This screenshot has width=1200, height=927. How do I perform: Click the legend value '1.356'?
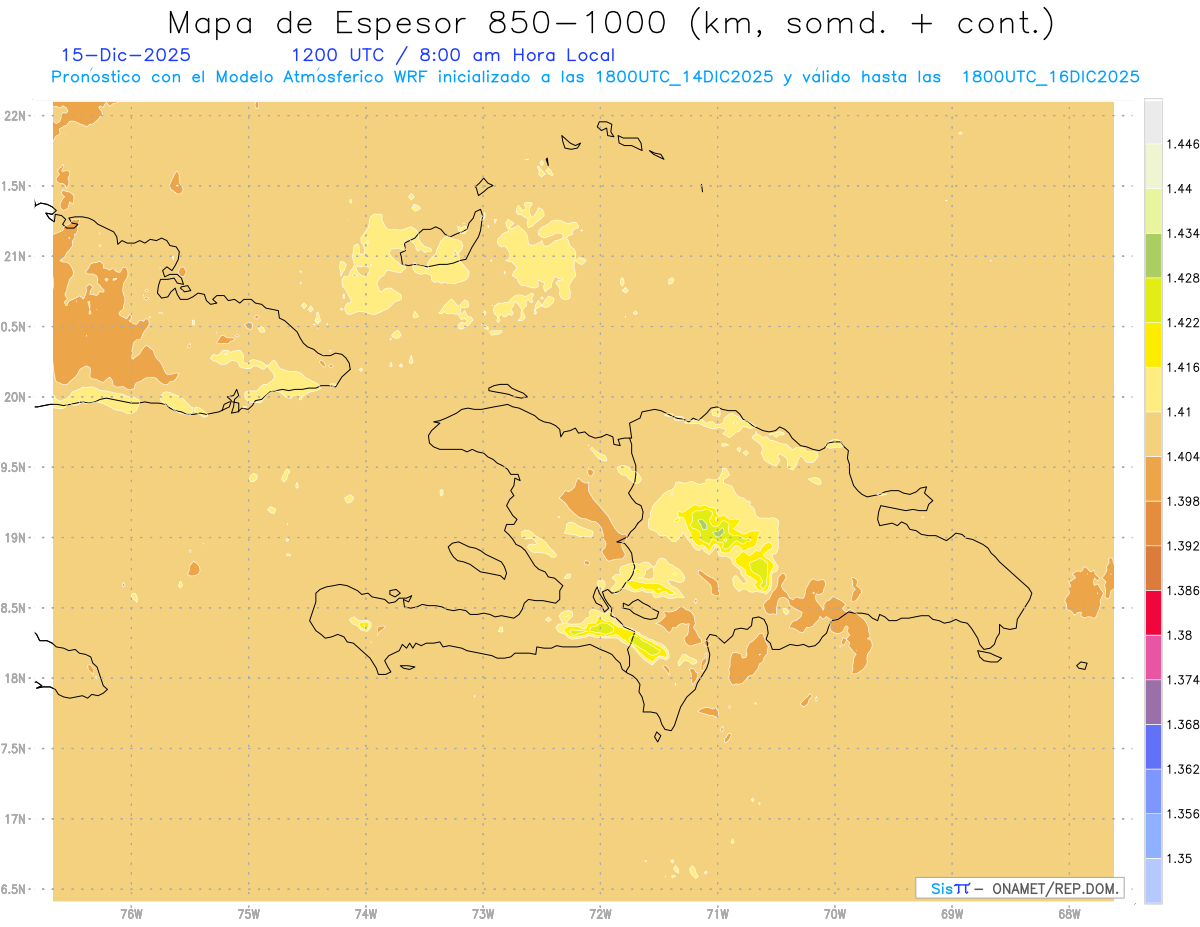point(1182,814)
